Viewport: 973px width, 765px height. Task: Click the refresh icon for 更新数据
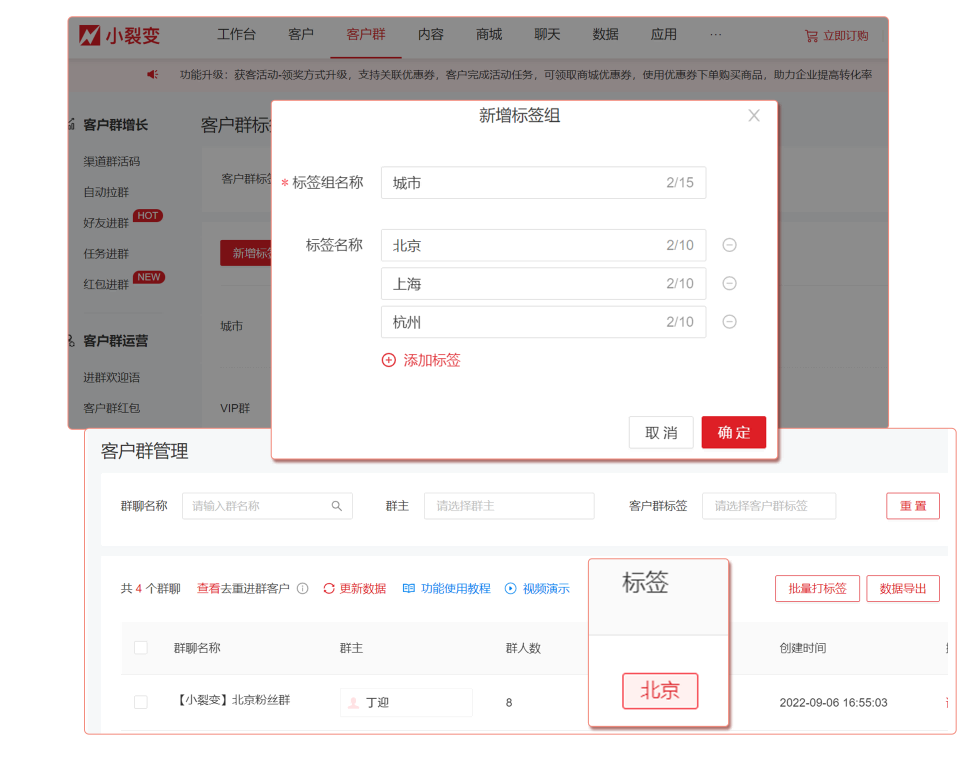coord(329,589)
